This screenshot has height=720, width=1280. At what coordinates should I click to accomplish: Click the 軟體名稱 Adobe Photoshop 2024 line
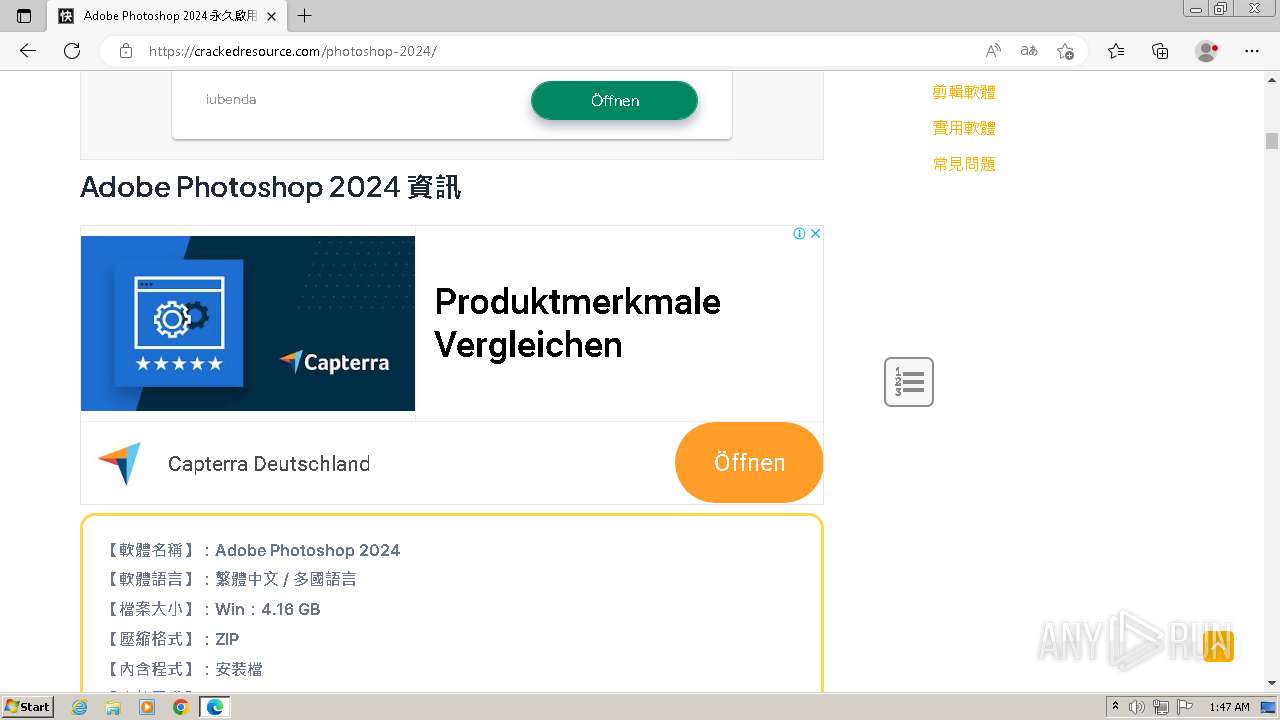click(x=252, y=550)
